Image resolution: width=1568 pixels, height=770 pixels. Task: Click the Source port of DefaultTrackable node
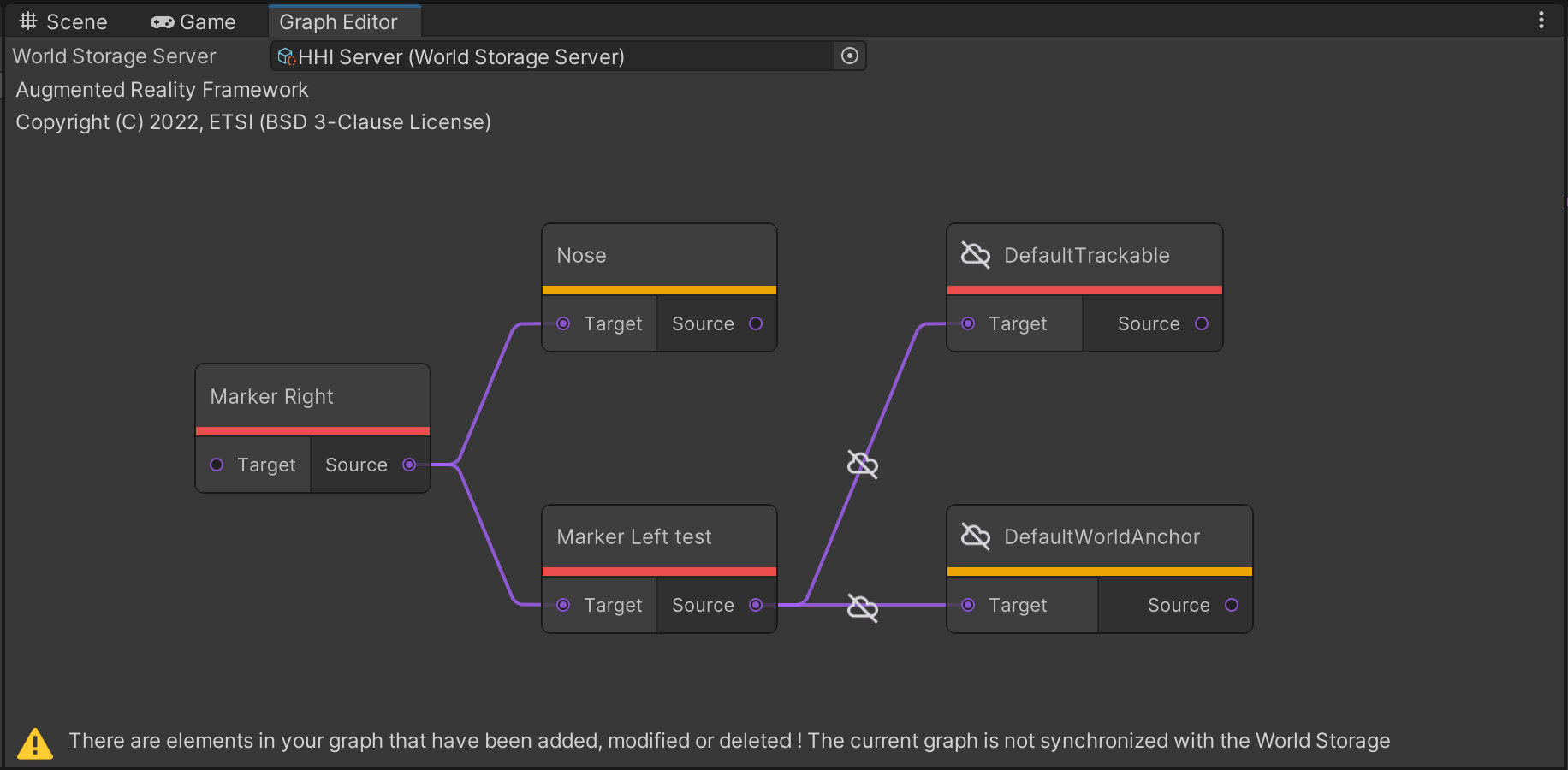click(1201, 323)
